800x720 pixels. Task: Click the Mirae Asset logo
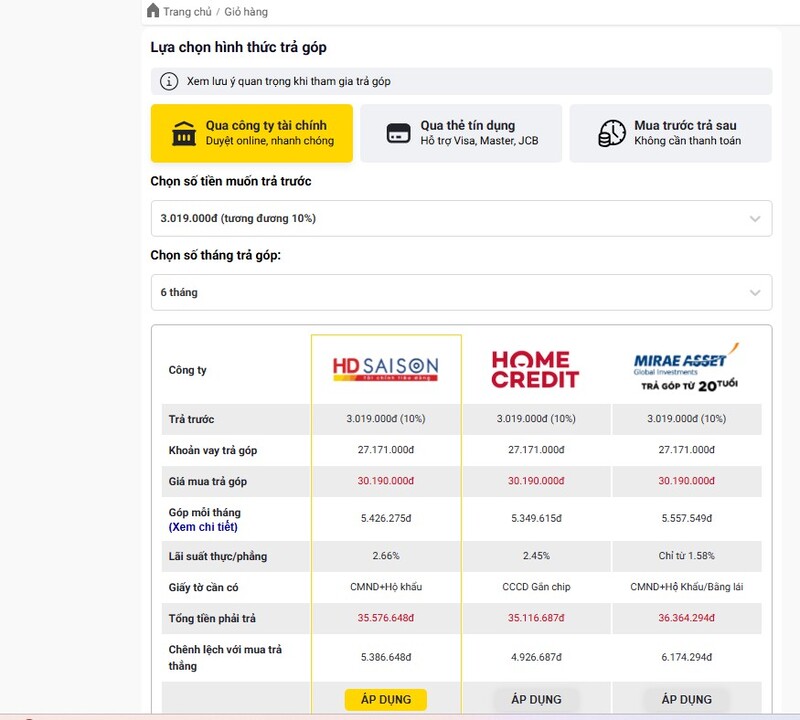point(686,368)
